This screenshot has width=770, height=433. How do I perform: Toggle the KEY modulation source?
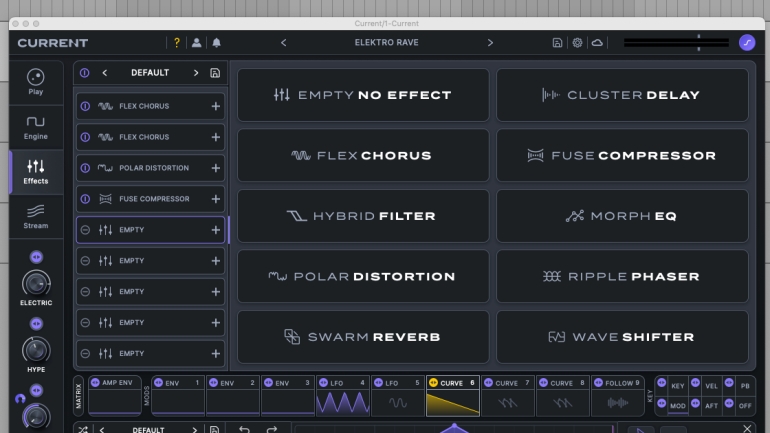coord(678,386)
